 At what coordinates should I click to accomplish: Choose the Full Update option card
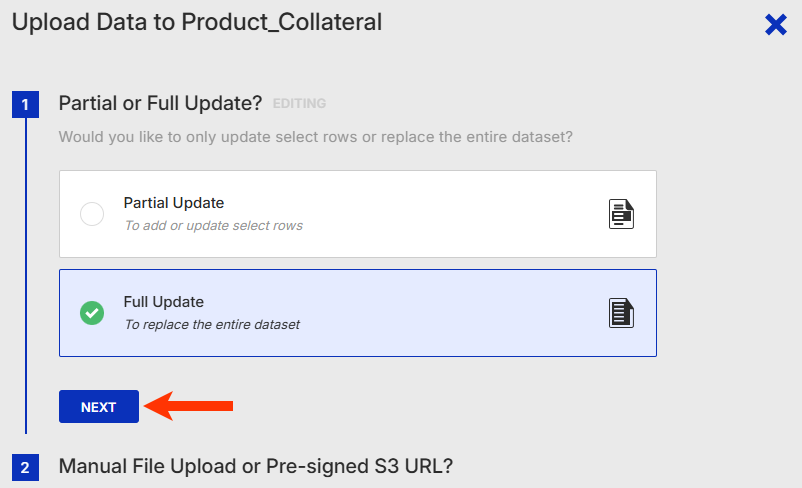tap(358, 313)
